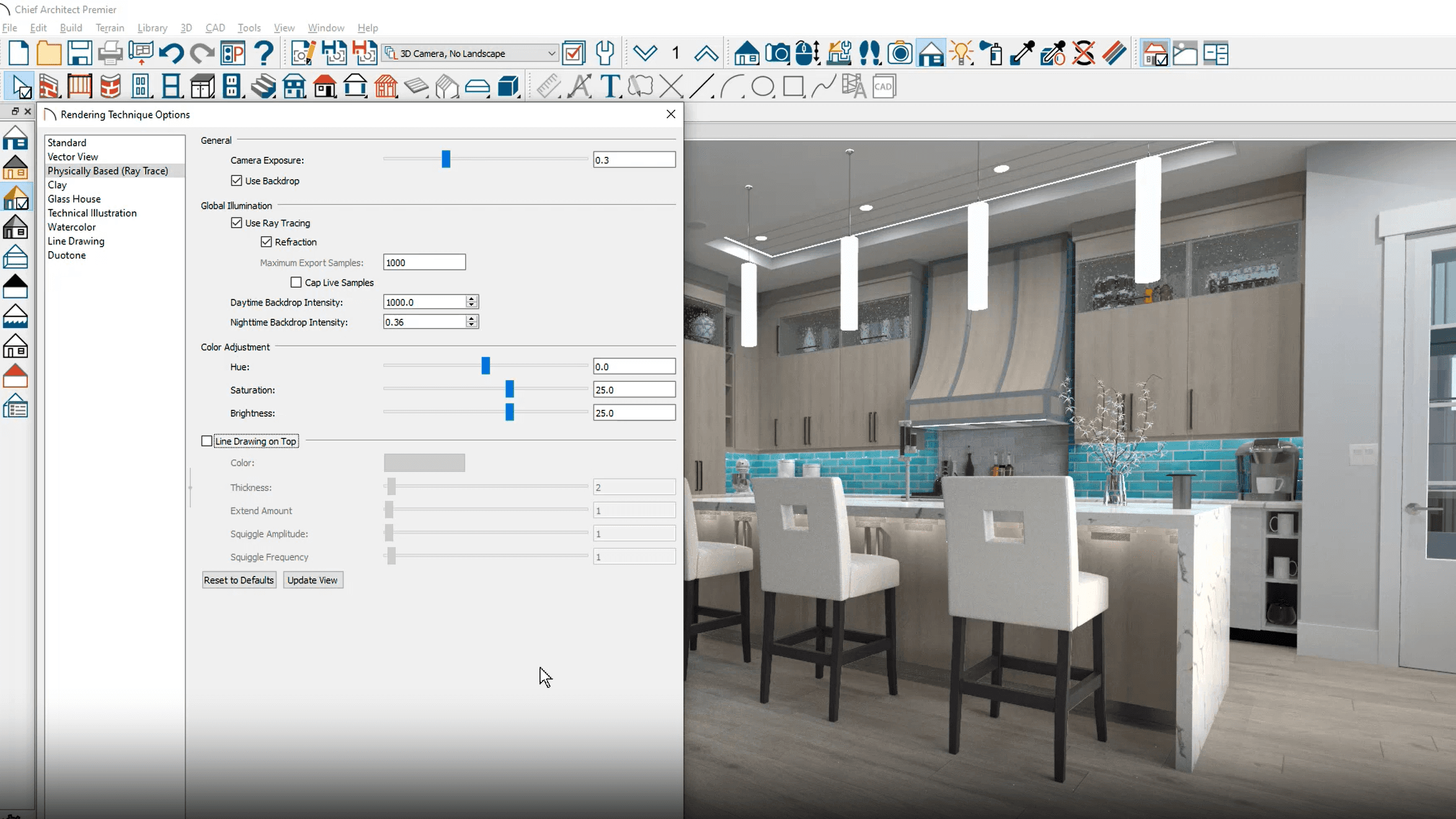Increase Daytime Backdrop Intensity with stepper
This screenshot has width=1456, height=819.
(x=471, y=298)
